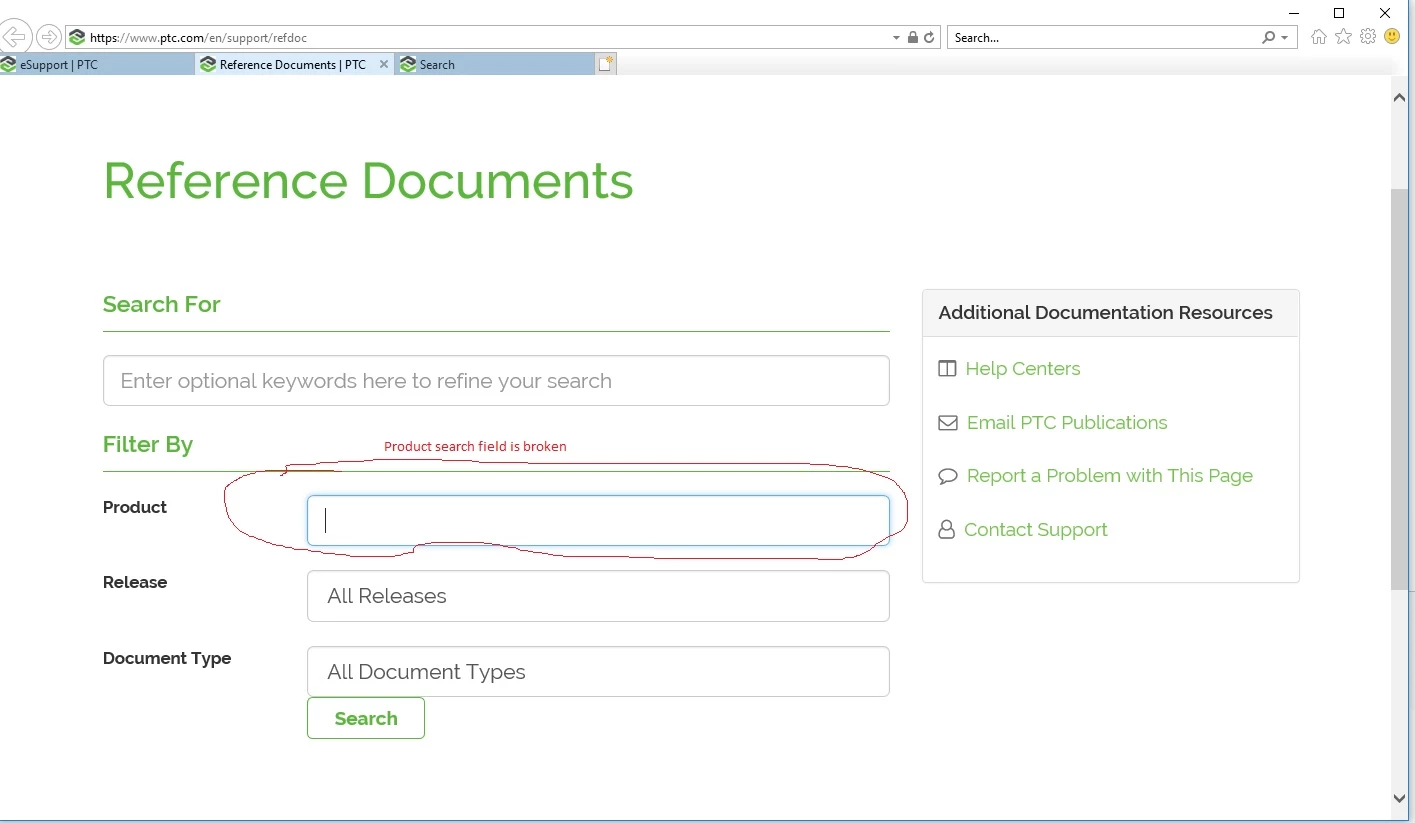
Task: Click the page scrollbar down arrow
Action: coord(1399,798)
